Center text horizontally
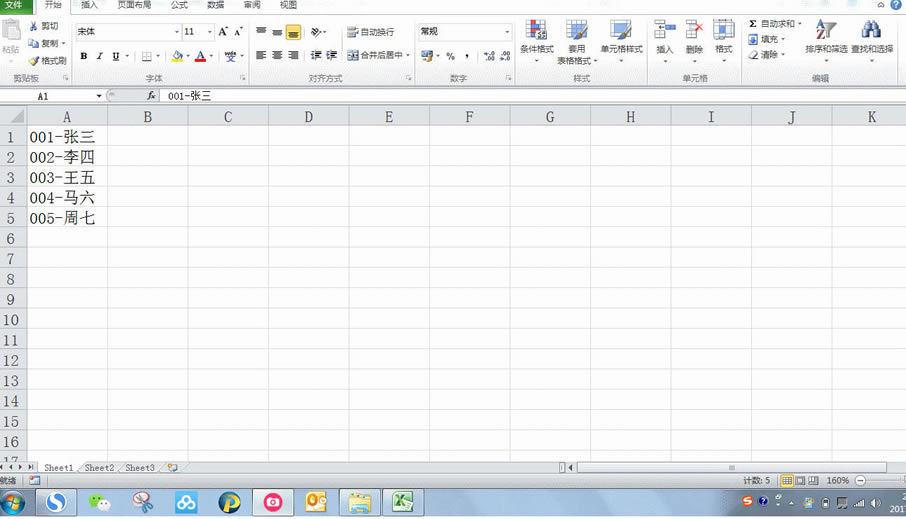The height and width of the screenshot is (519, 906). tap(277, 55)
